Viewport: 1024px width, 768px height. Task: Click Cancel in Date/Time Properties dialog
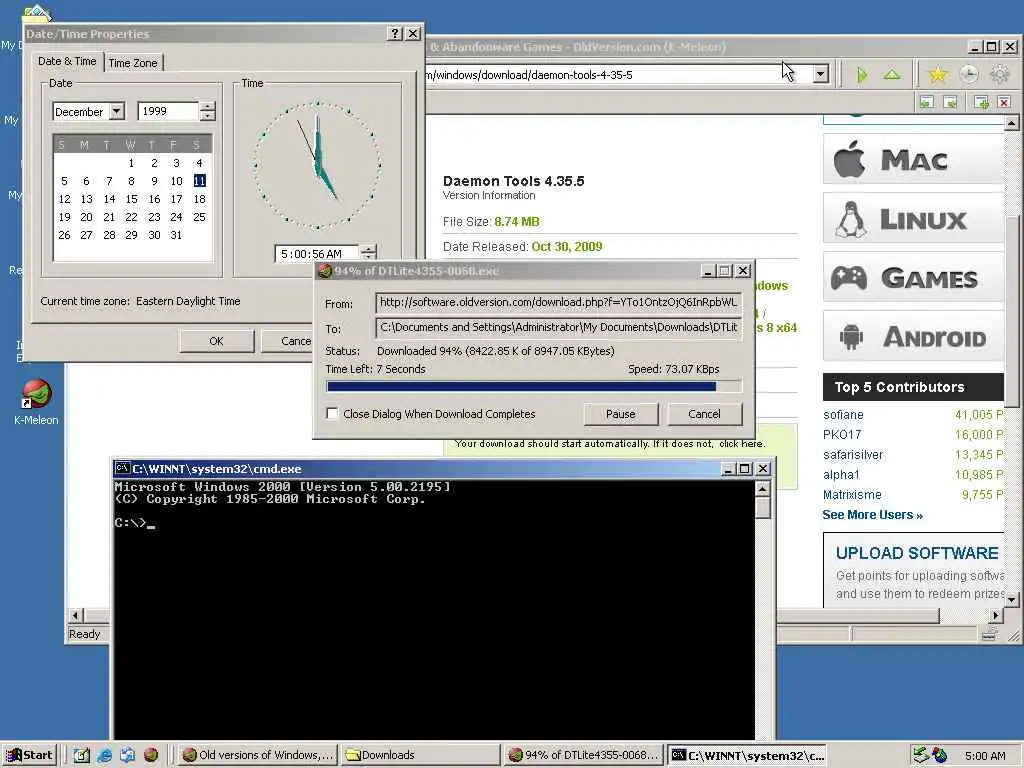pyautogui.click(x=287, y=341)
